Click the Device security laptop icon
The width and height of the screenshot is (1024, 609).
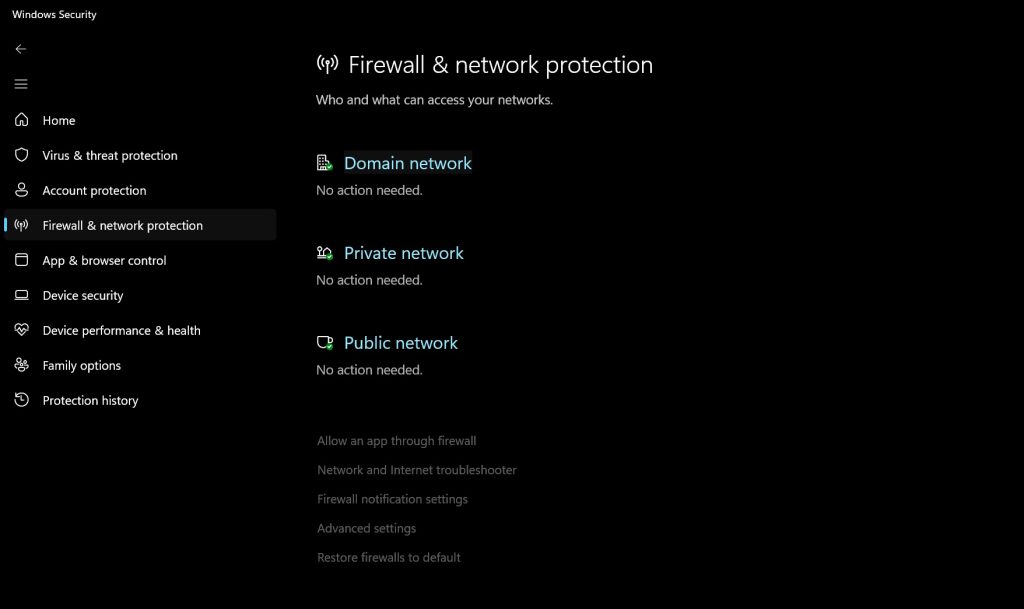pos(22,295)
